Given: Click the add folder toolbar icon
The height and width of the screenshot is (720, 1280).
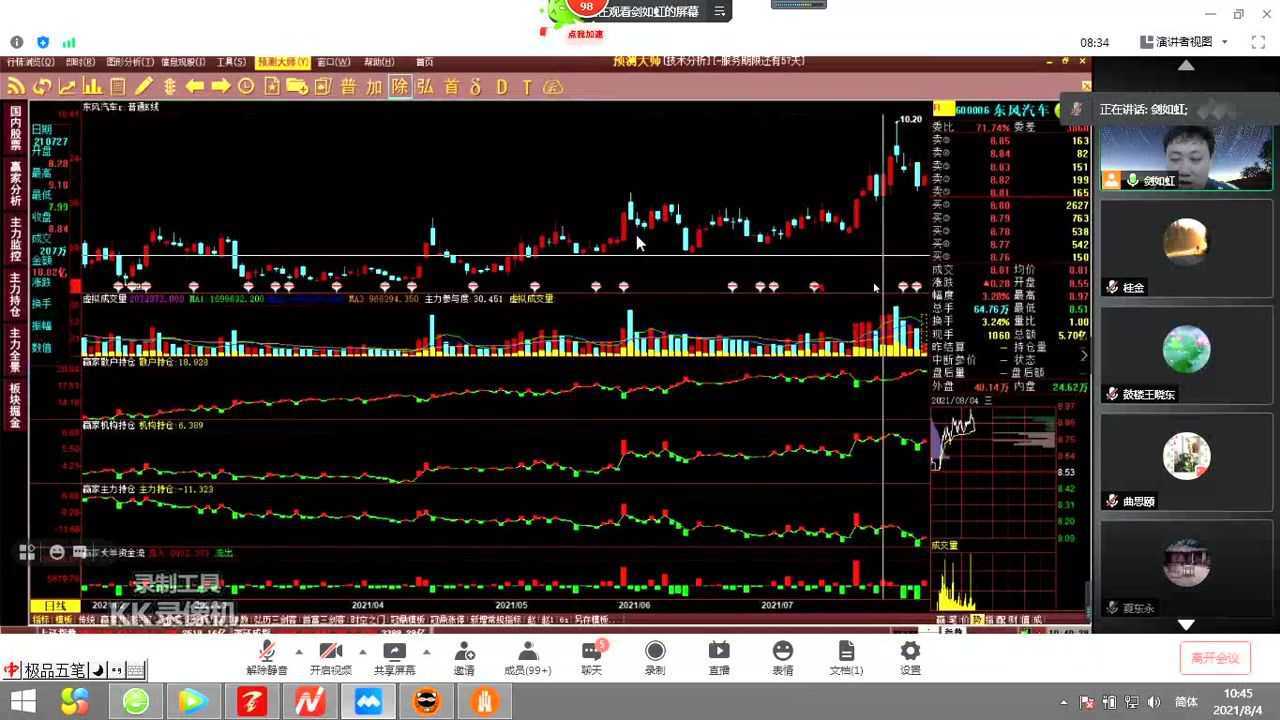Looking at the screenshot, I should (x=297, y=87).
